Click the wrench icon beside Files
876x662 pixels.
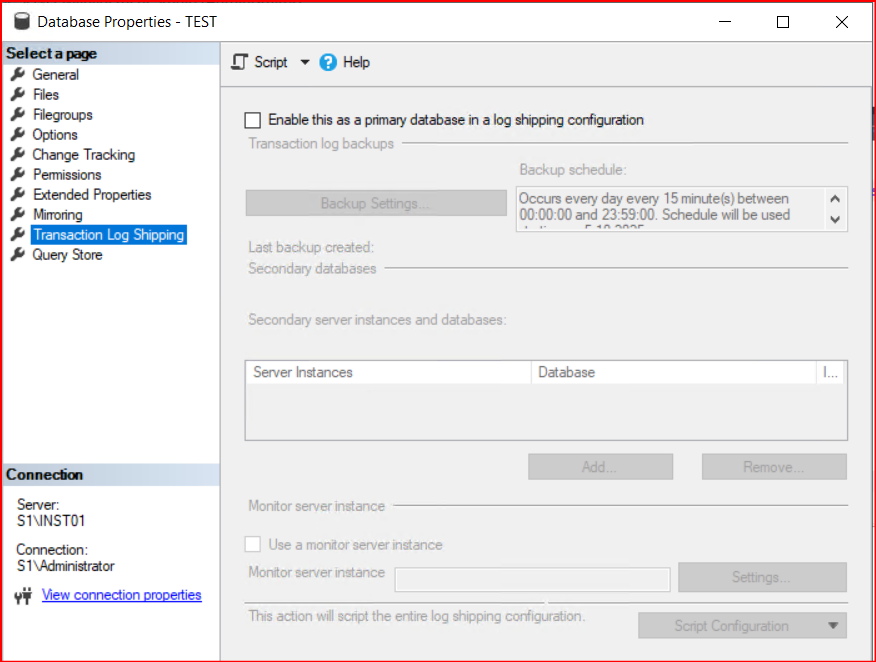click(17, 94)
